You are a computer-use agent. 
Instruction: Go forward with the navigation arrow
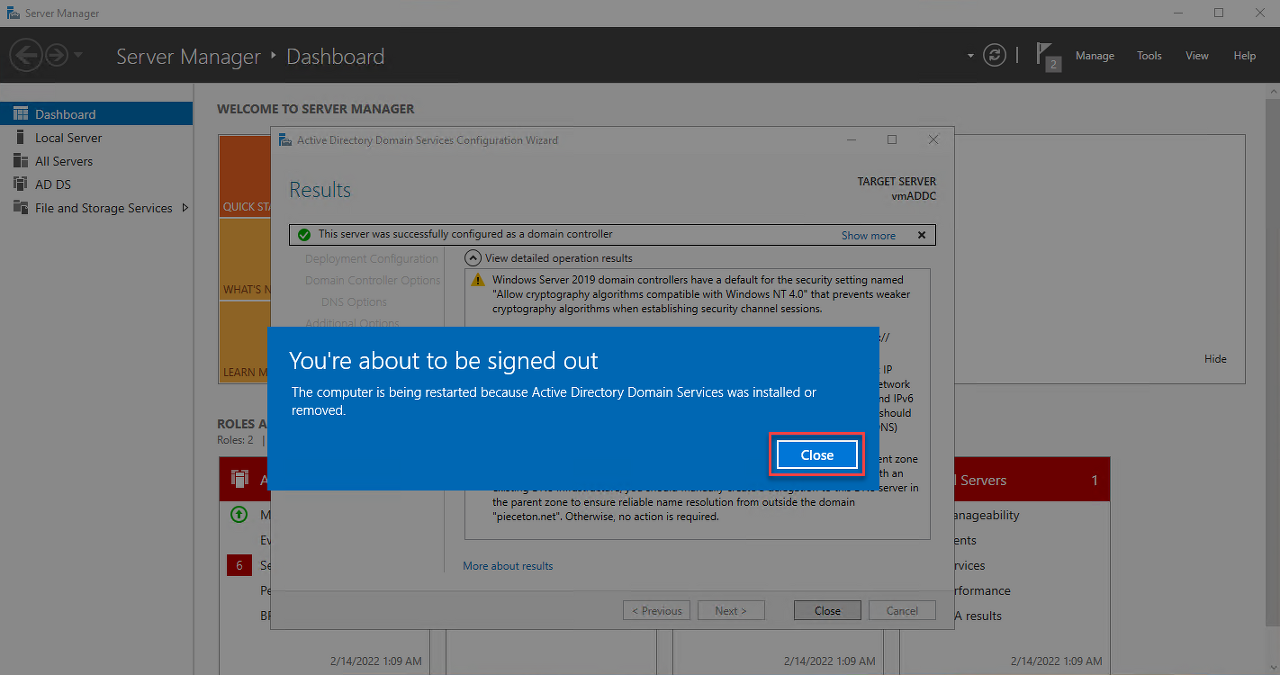[56, 55]
